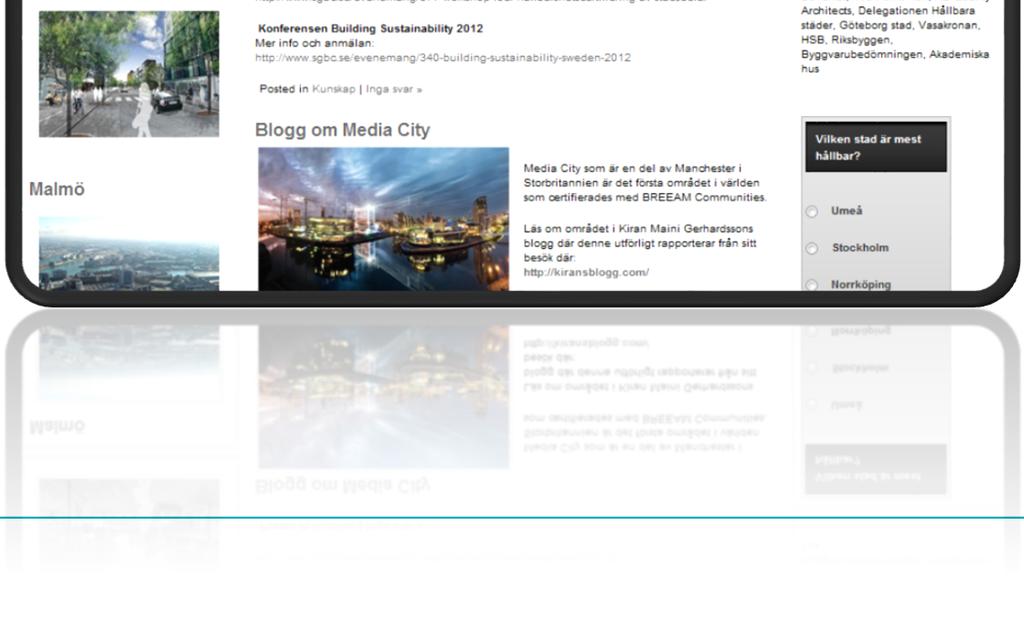Open the sgbc.se Building Sustainability link
Image resolution: width=1024 pixels, height=644 pixels.
point(443,58)
